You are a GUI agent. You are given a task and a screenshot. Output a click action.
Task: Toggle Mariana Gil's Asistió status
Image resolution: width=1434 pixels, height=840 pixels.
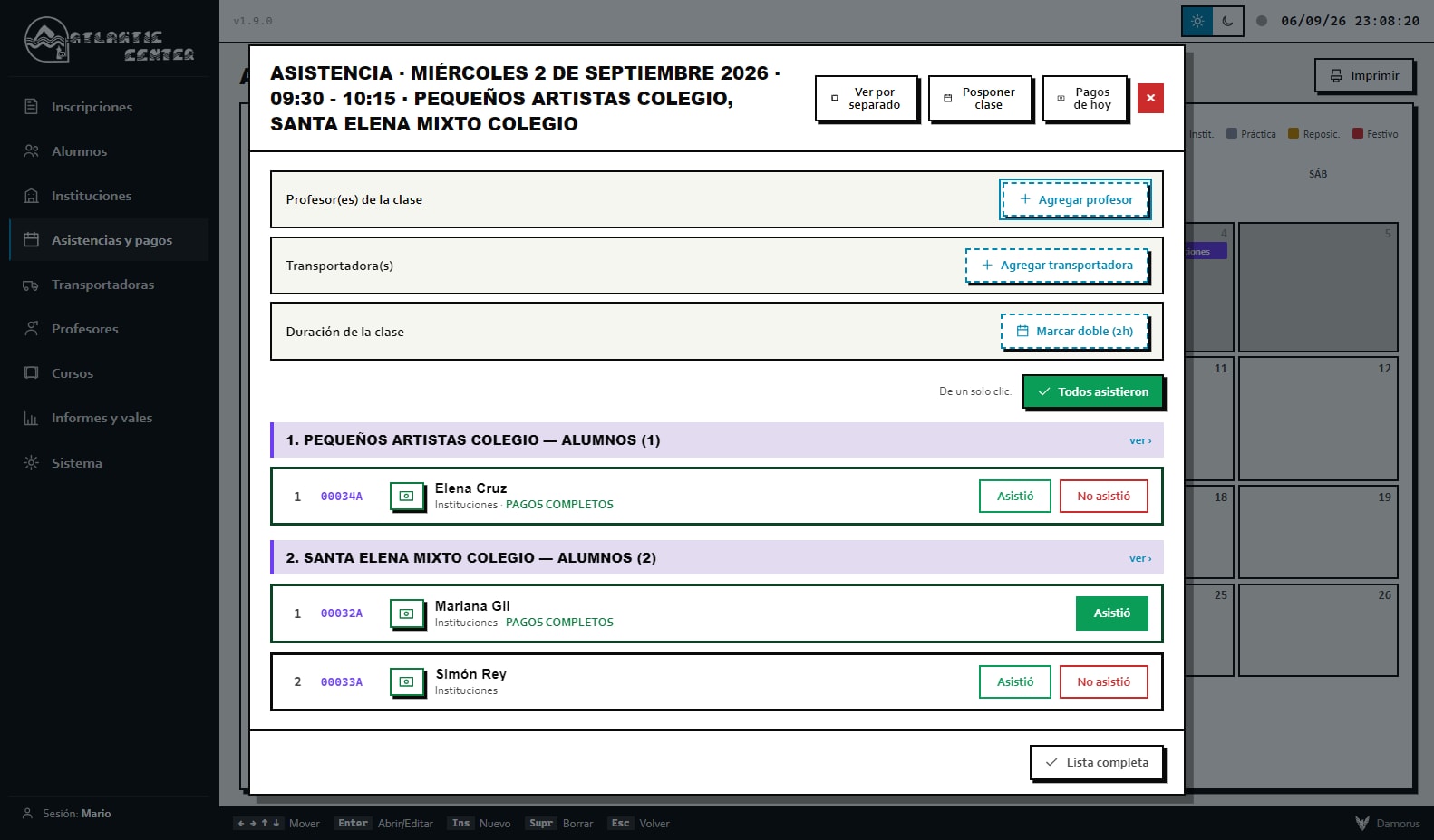pos(1111,613)
